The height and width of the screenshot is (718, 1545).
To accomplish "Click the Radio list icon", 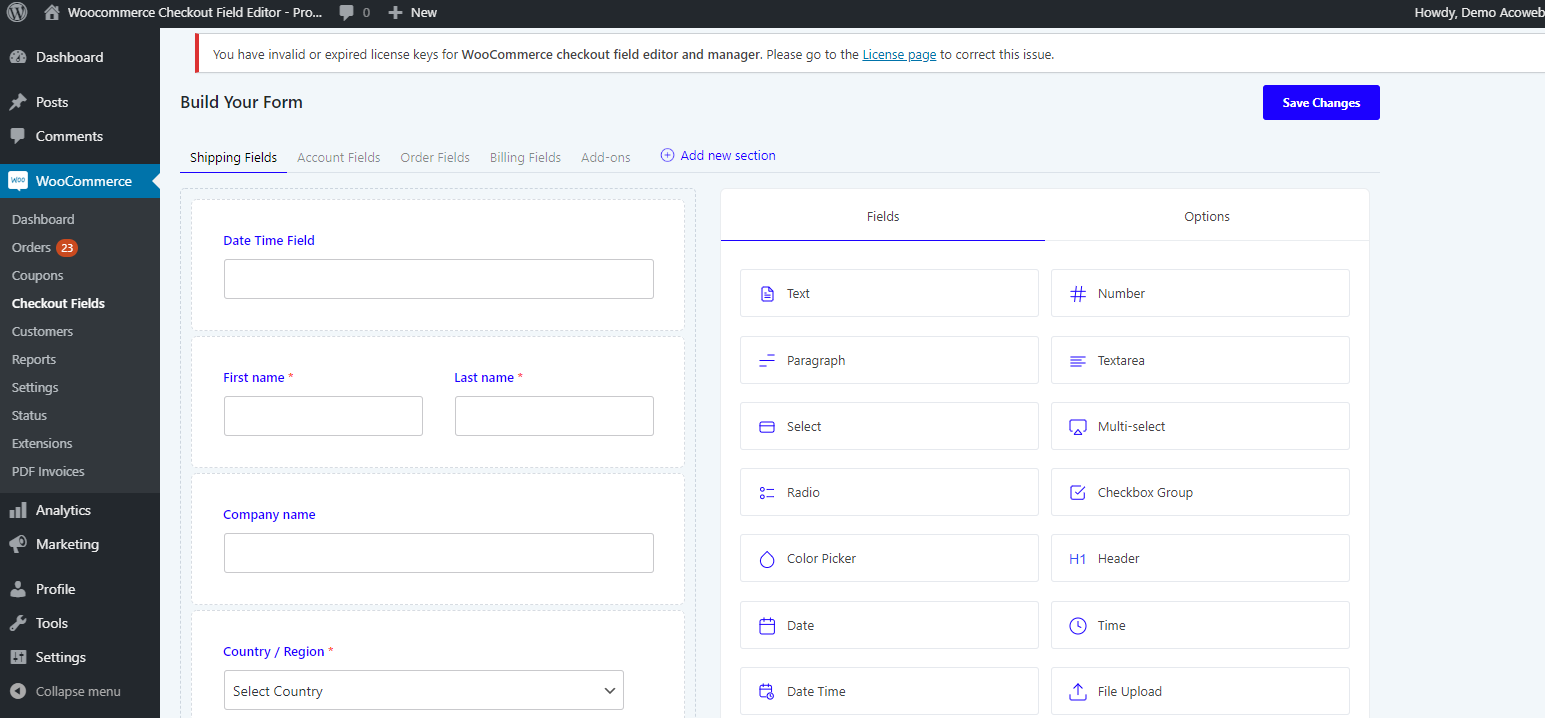I will tap(767, 493).
